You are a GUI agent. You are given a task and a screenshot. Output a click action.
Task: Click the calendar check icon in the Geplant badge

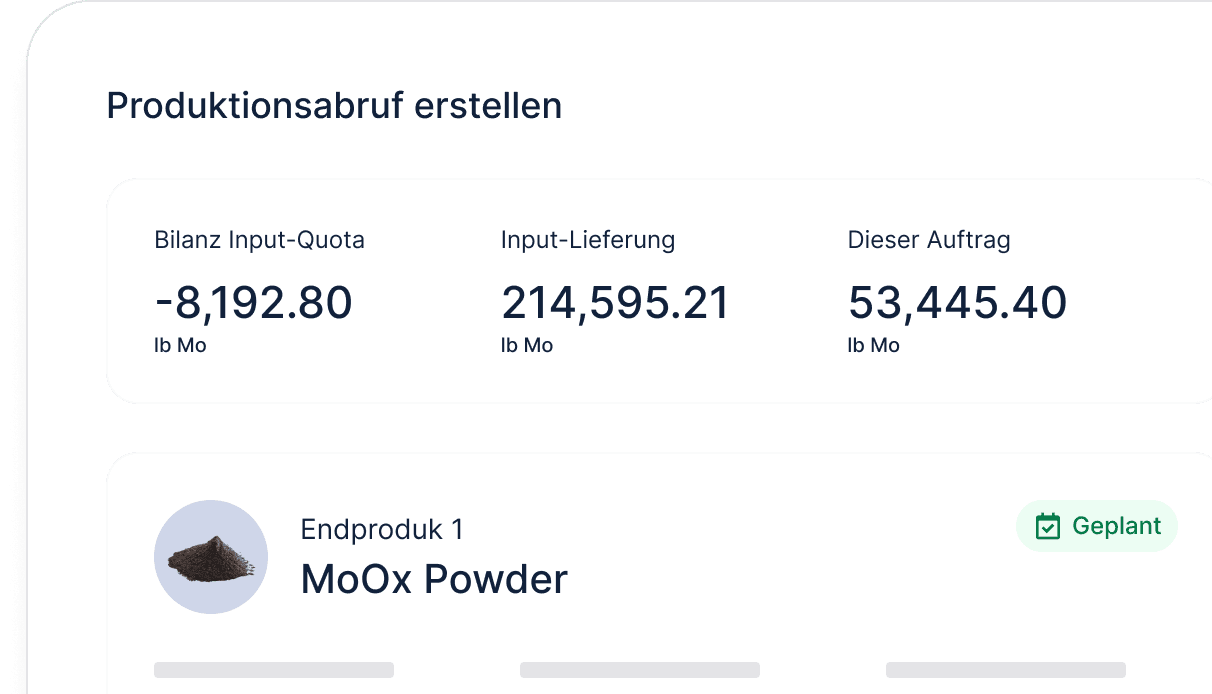click(x=1047, y=526)
